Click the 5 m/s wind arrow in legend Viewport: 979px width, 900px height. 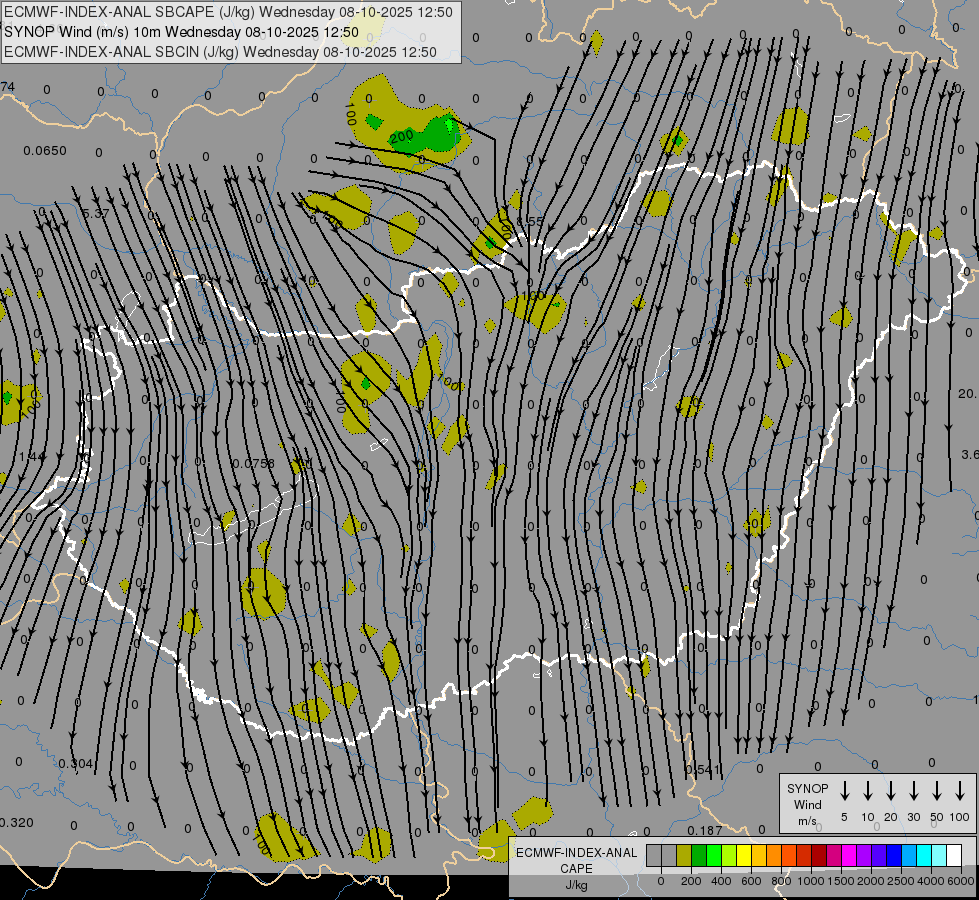[x=845, y=791]
